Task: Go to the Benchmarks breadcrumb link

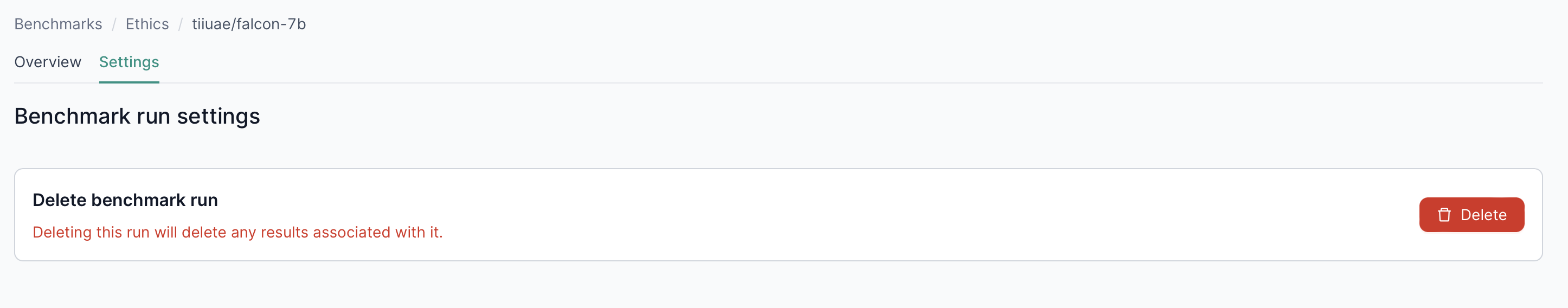Action: point(58,24)
